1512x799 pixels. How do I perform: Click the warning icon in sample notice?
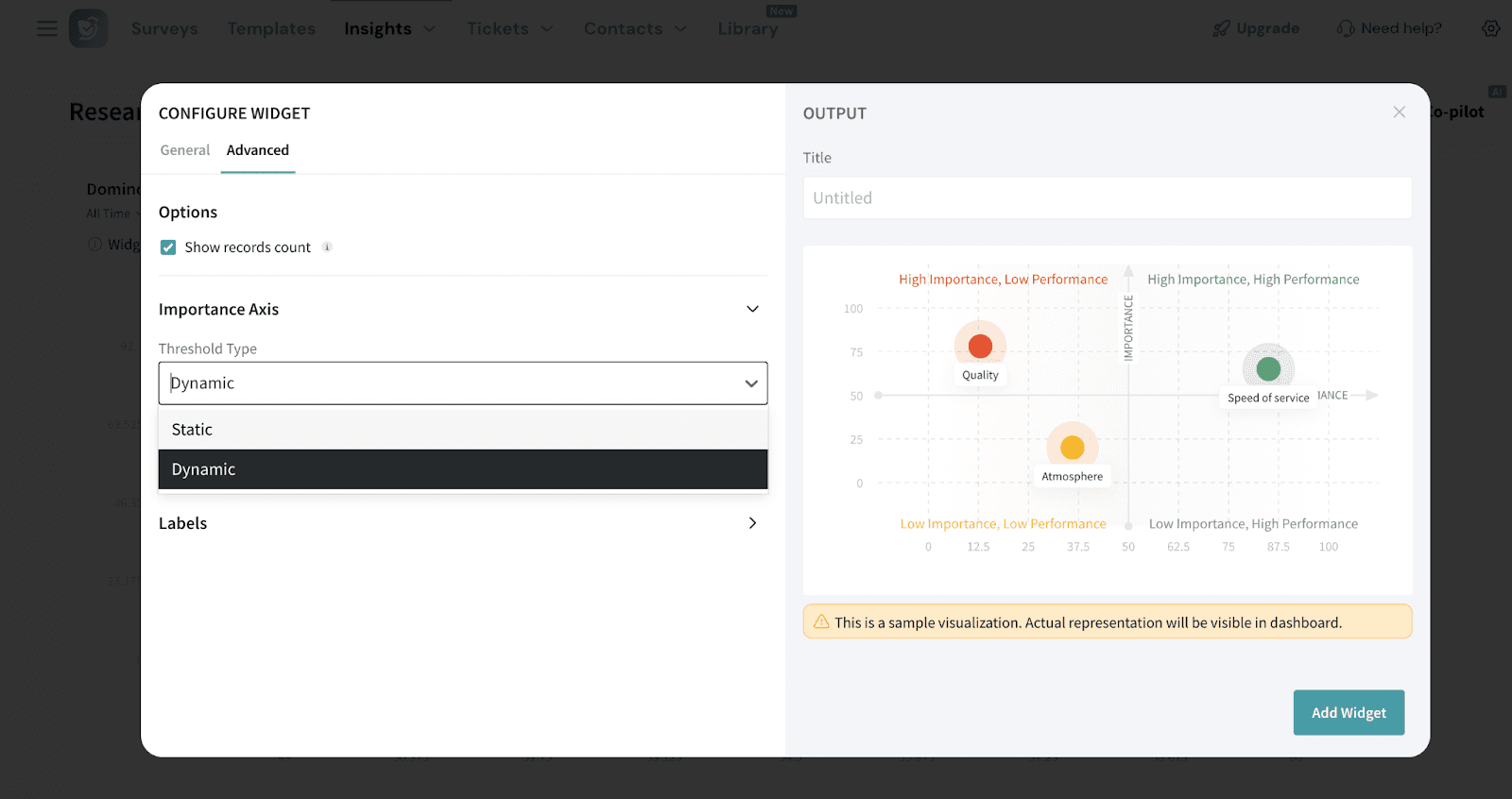coord(821,621)
